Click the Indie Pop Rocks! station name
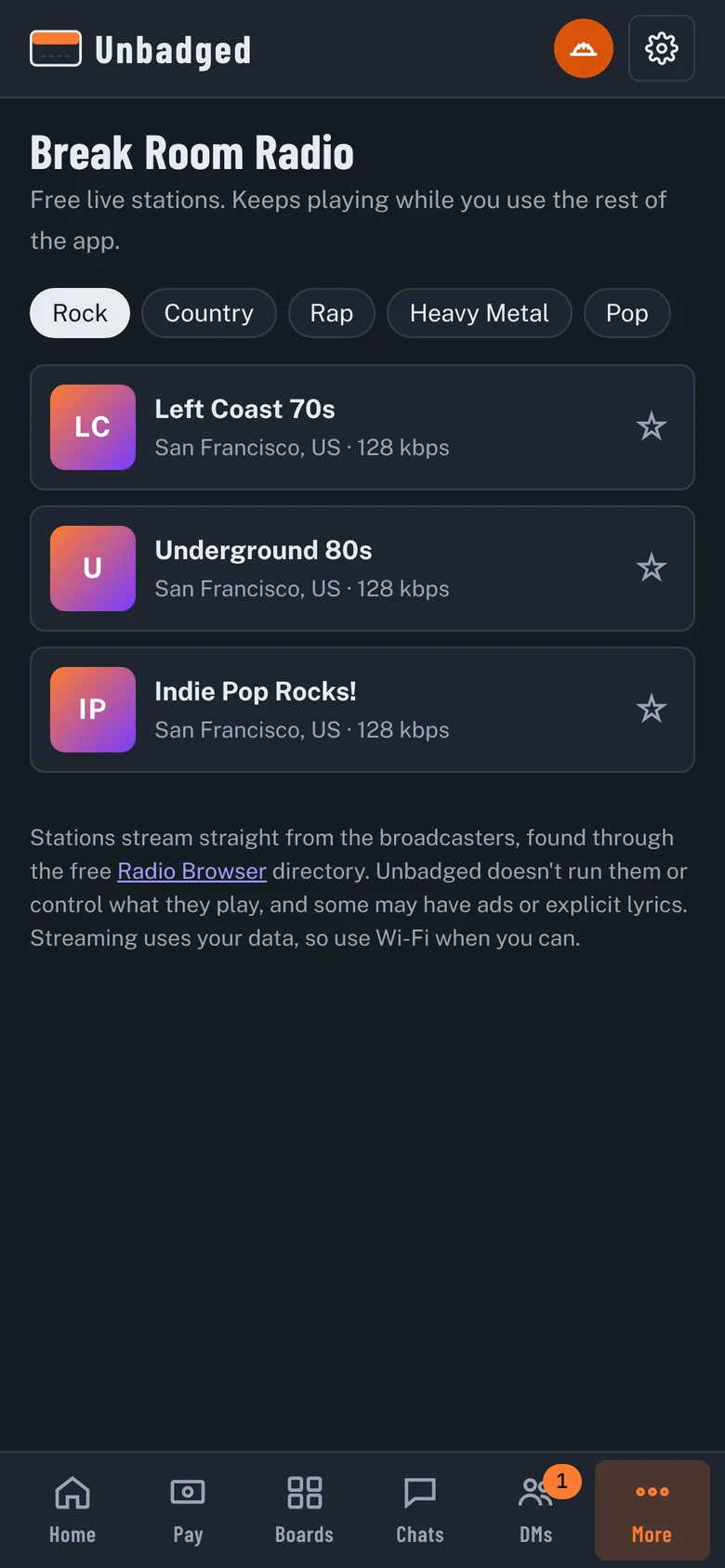 (256, 692)
